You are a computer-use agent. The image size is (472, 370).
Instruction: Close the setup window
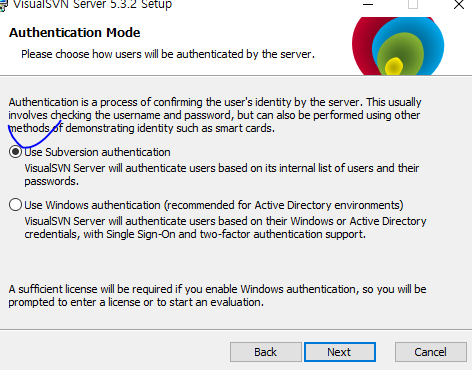[459, 5]
